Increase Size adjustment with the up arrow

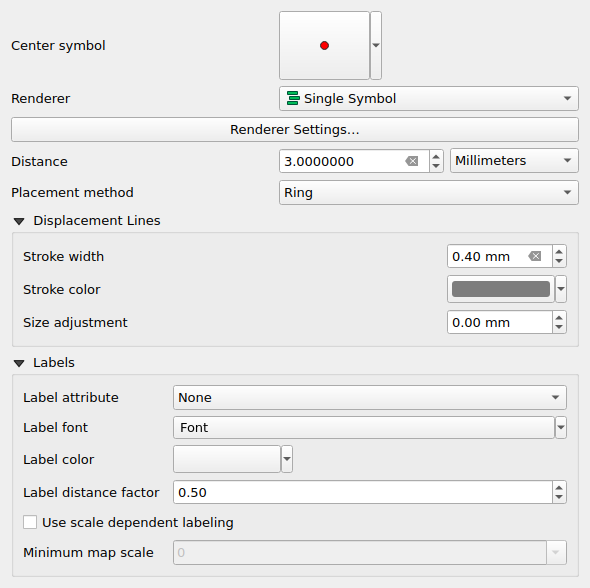click(x=559, y=318)
